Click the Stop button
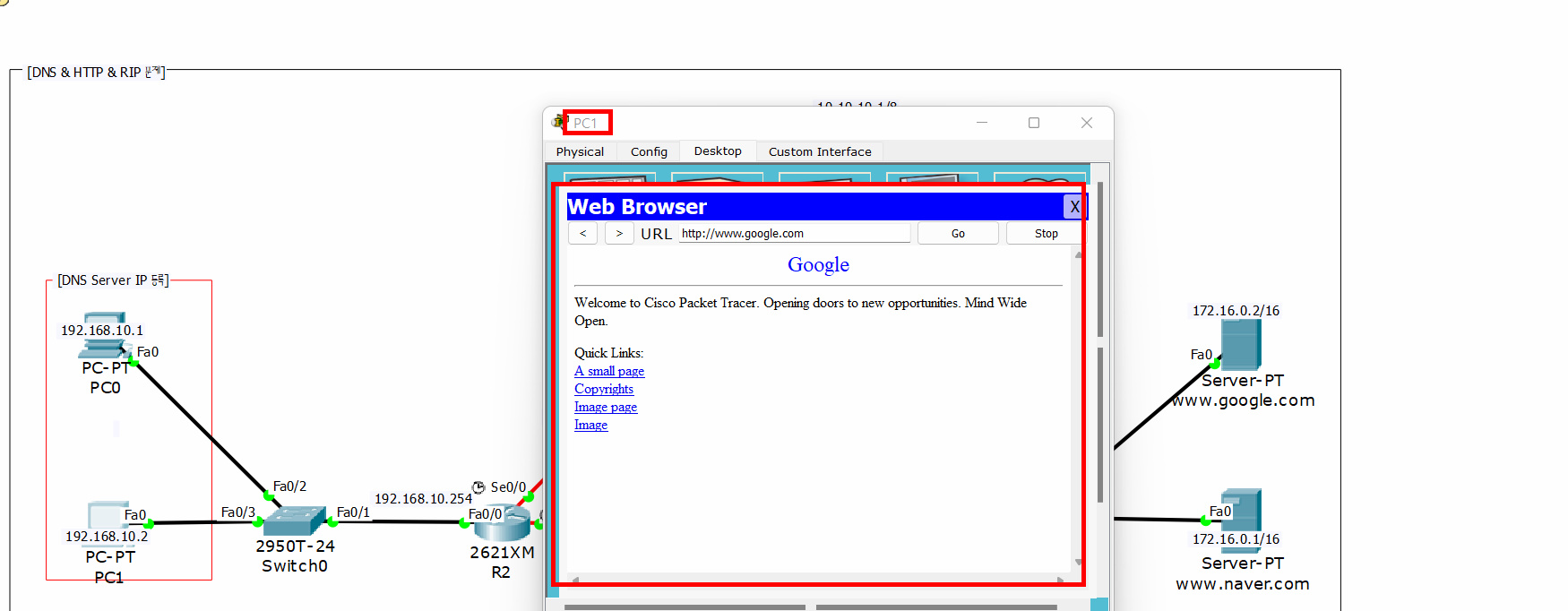The height and width of the screenshot is (611, 1568). (1046, 233)
